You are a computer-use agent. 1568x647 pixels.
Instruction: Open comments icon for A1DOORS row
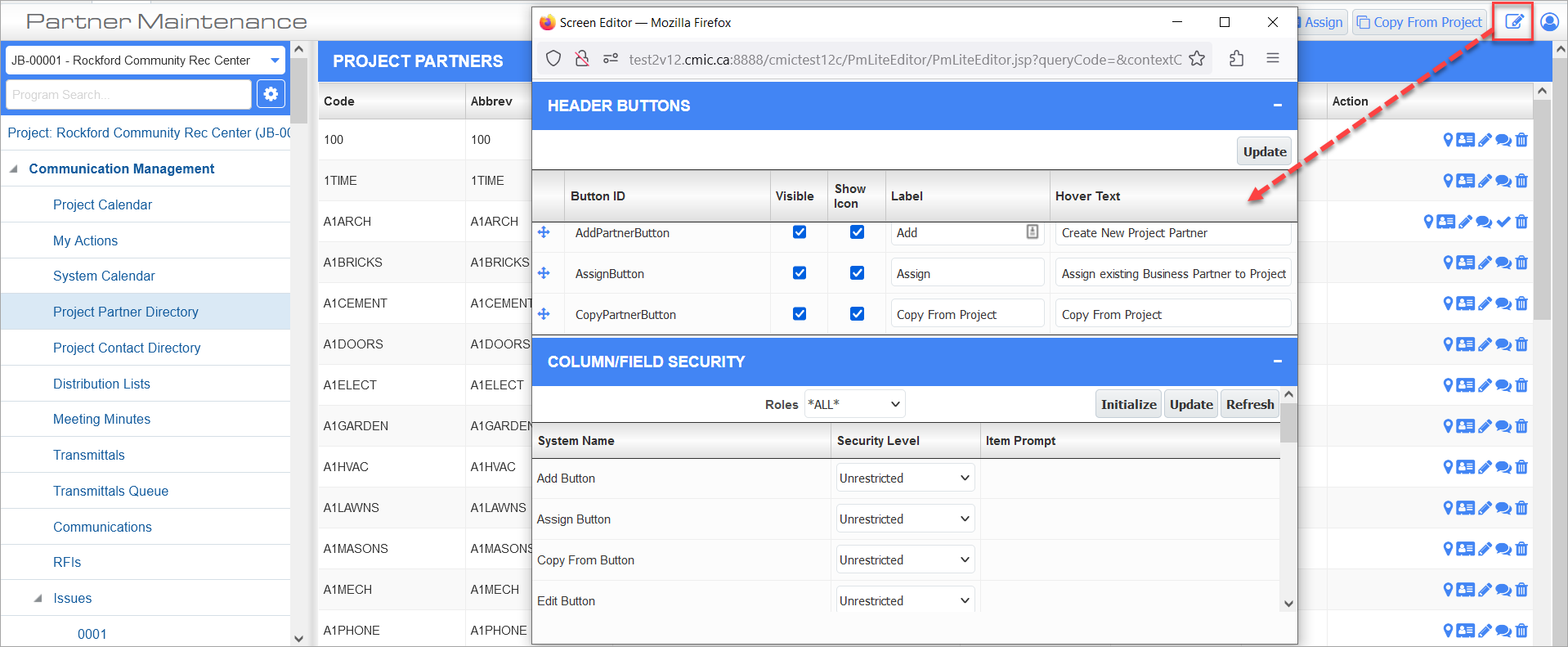[x=1503, y=344]
